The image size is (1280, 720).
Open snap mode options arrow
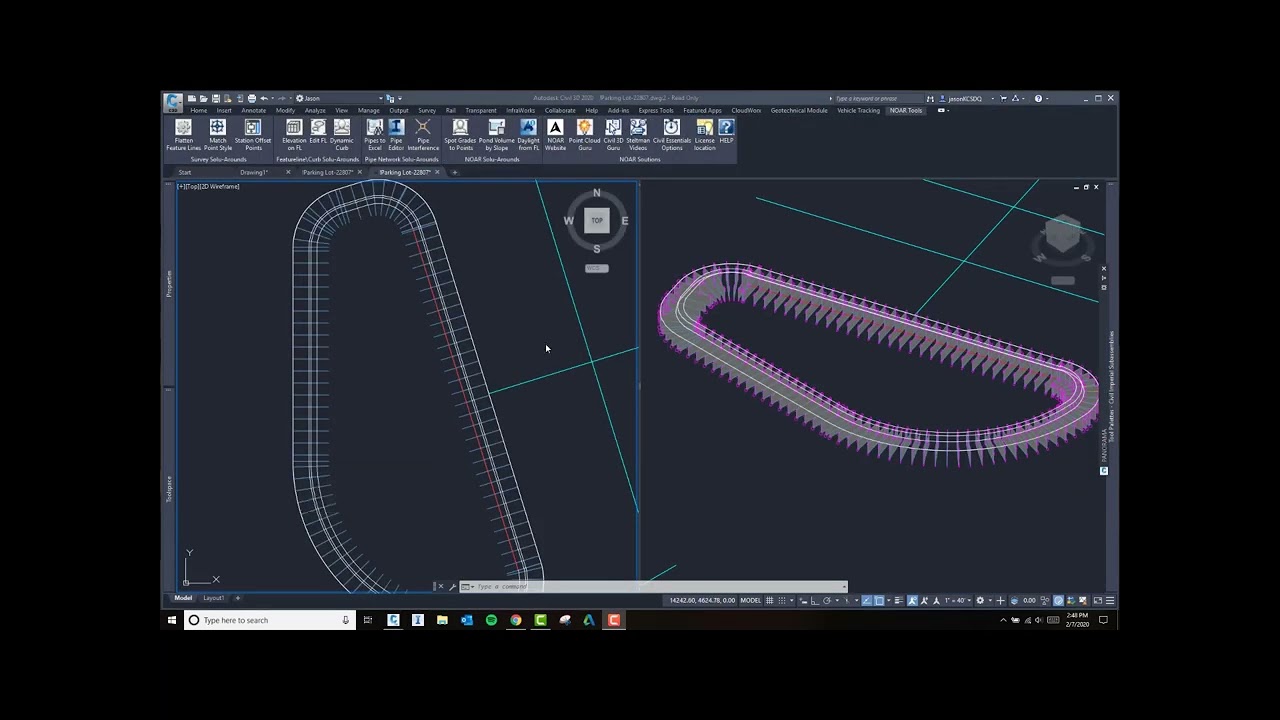click(792, 600)
